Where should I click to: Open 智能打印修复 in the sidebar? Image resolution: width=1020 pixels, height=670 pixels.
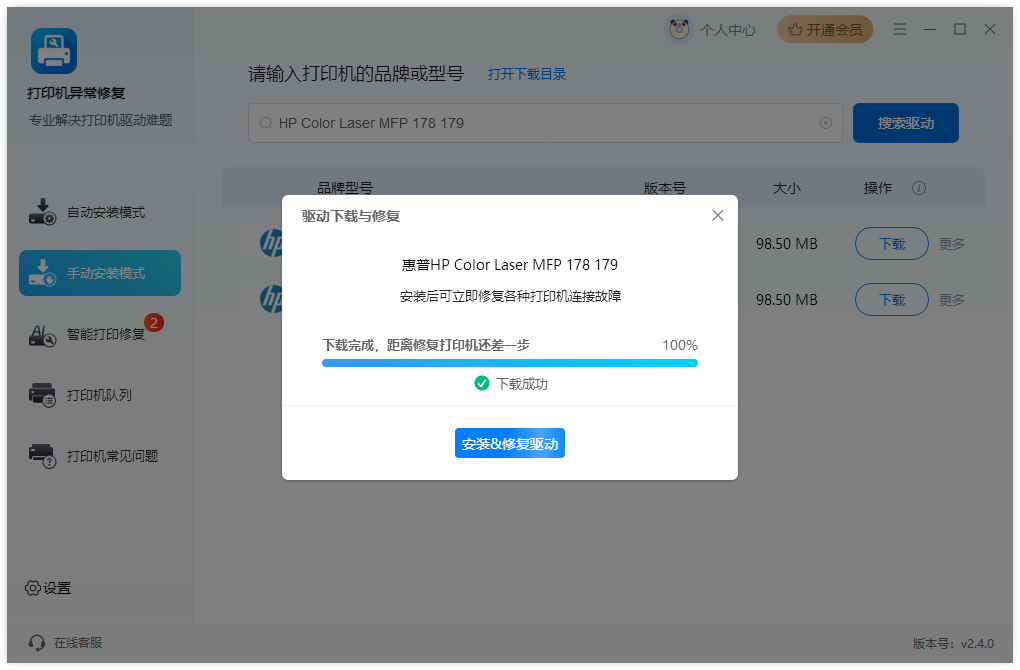(x=100, y=334)
